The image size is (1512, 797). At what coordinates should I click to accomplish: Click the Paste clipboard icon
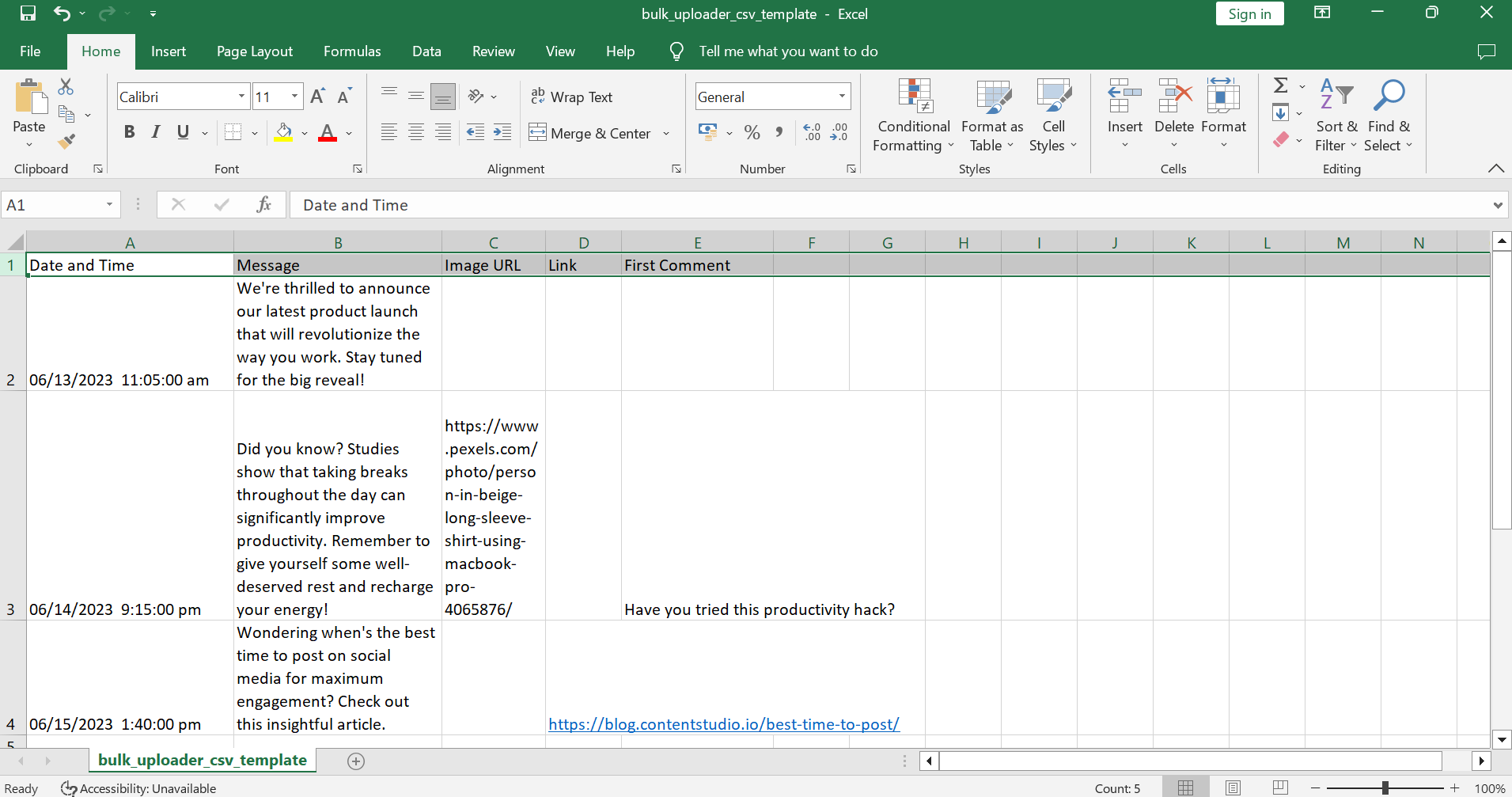[x=31, y=97]
